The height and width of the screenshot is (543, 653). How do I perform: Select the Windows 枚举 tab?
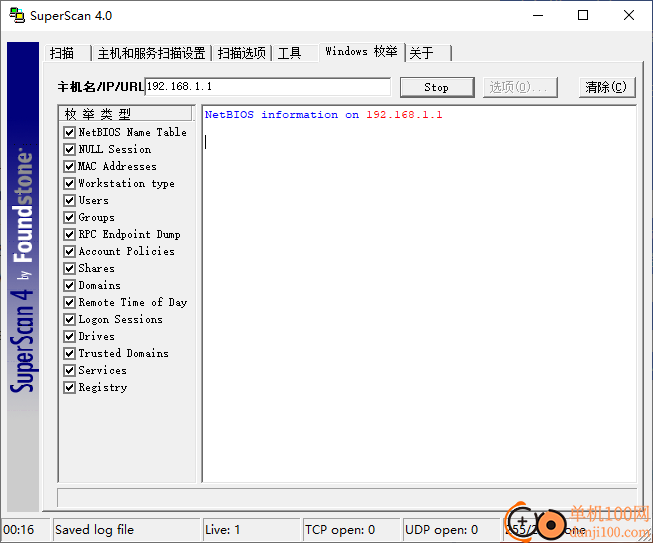tap(361, 52)
